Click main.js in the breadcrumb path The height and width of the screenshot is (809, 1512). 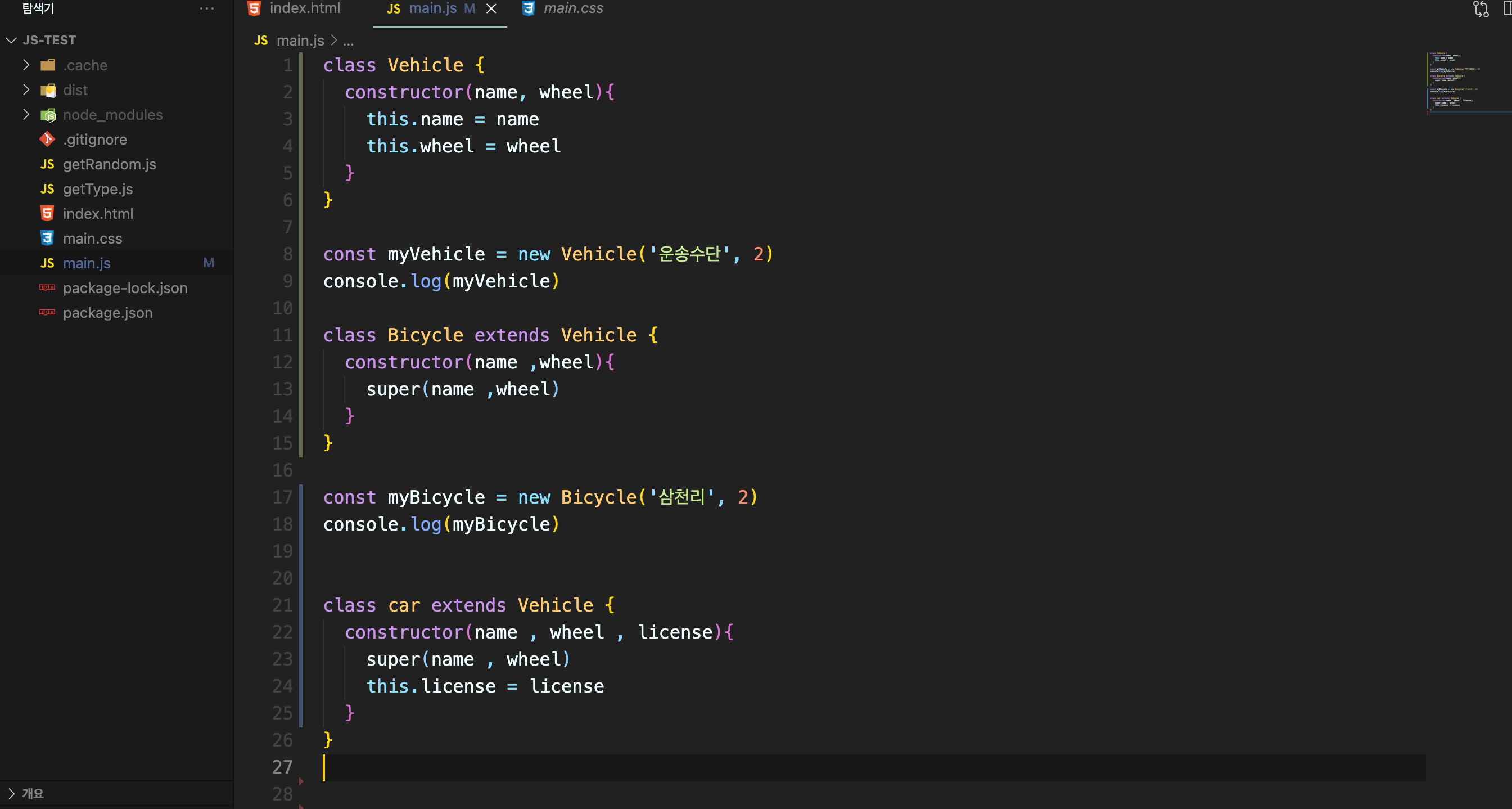coord(300,40)
